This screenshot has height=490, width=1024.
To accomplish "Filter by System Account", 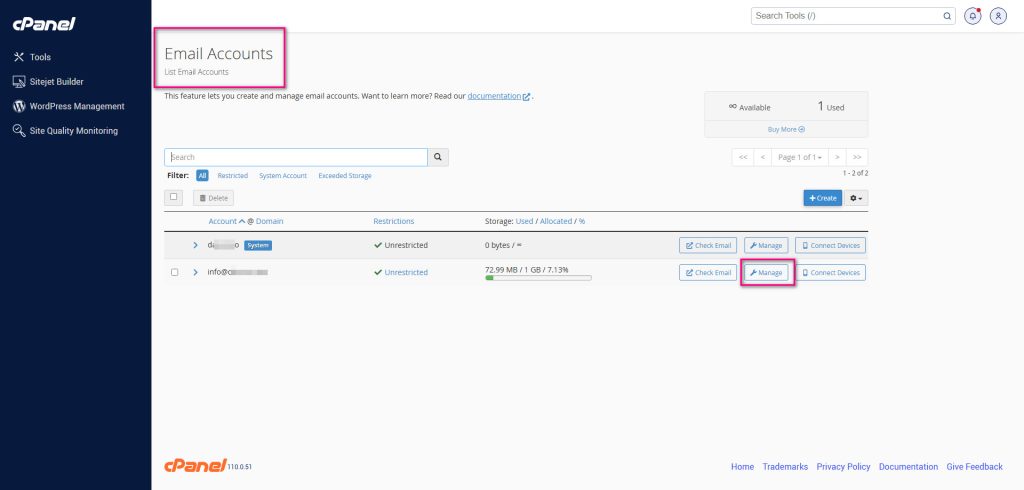I will pos(283,176).
